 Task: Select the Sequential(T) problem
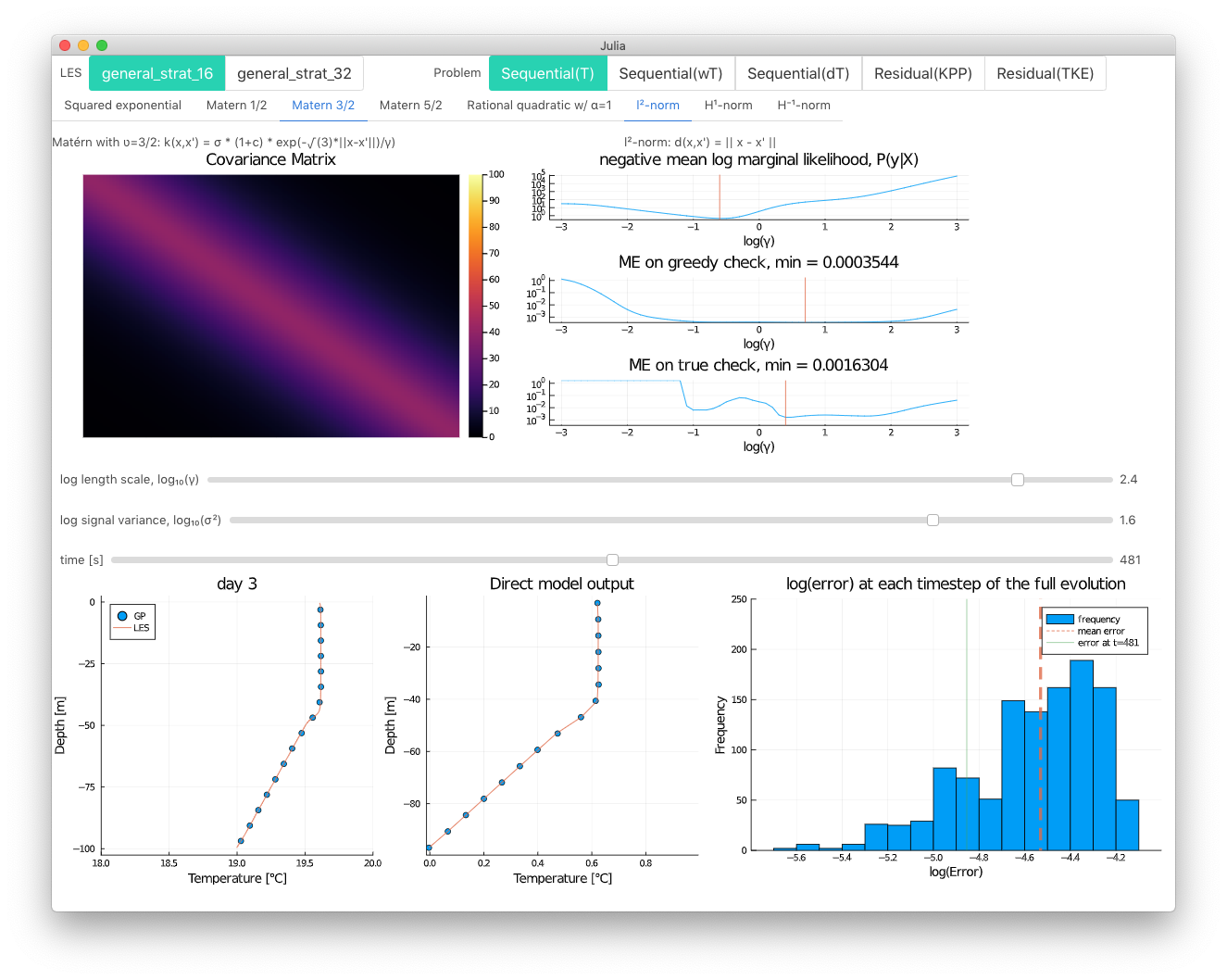(547, 73)
